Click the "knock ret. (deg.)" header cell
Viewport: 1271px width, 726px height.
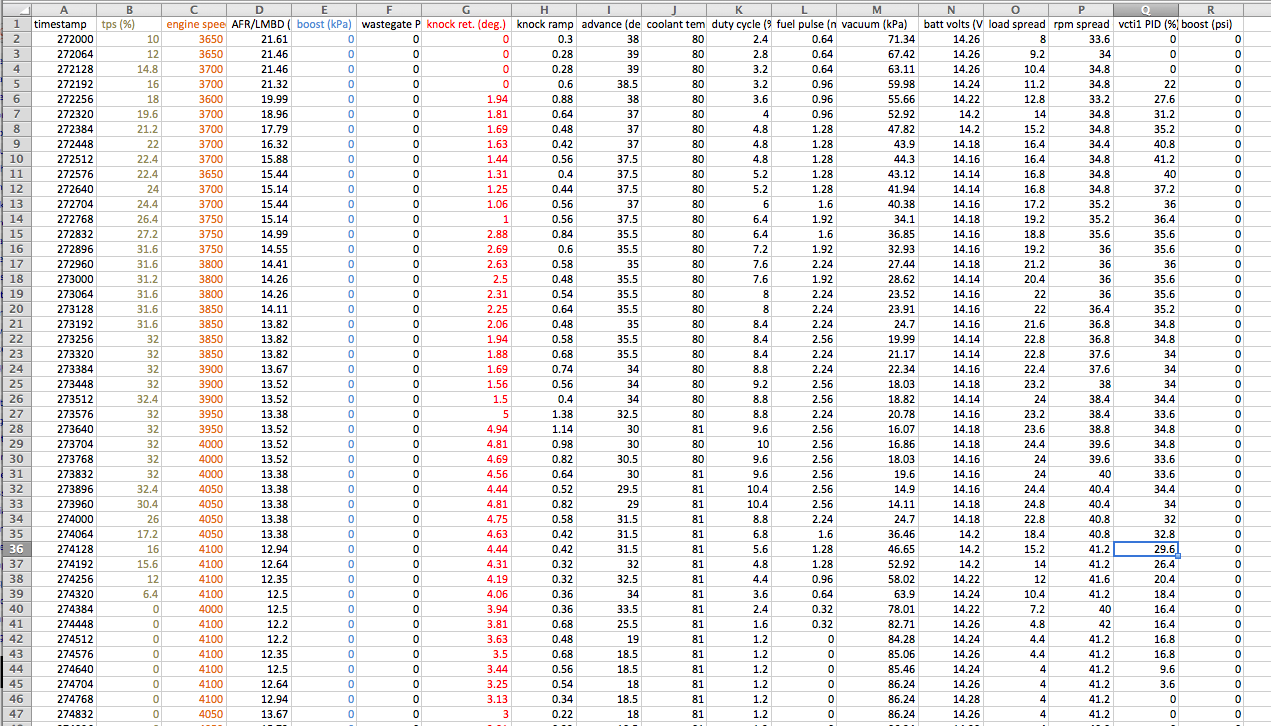click(467, 23)
